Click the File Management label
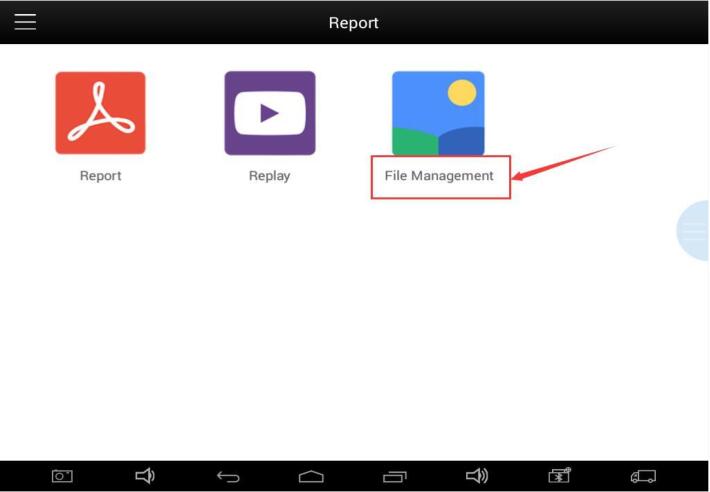 coord(439,176)
